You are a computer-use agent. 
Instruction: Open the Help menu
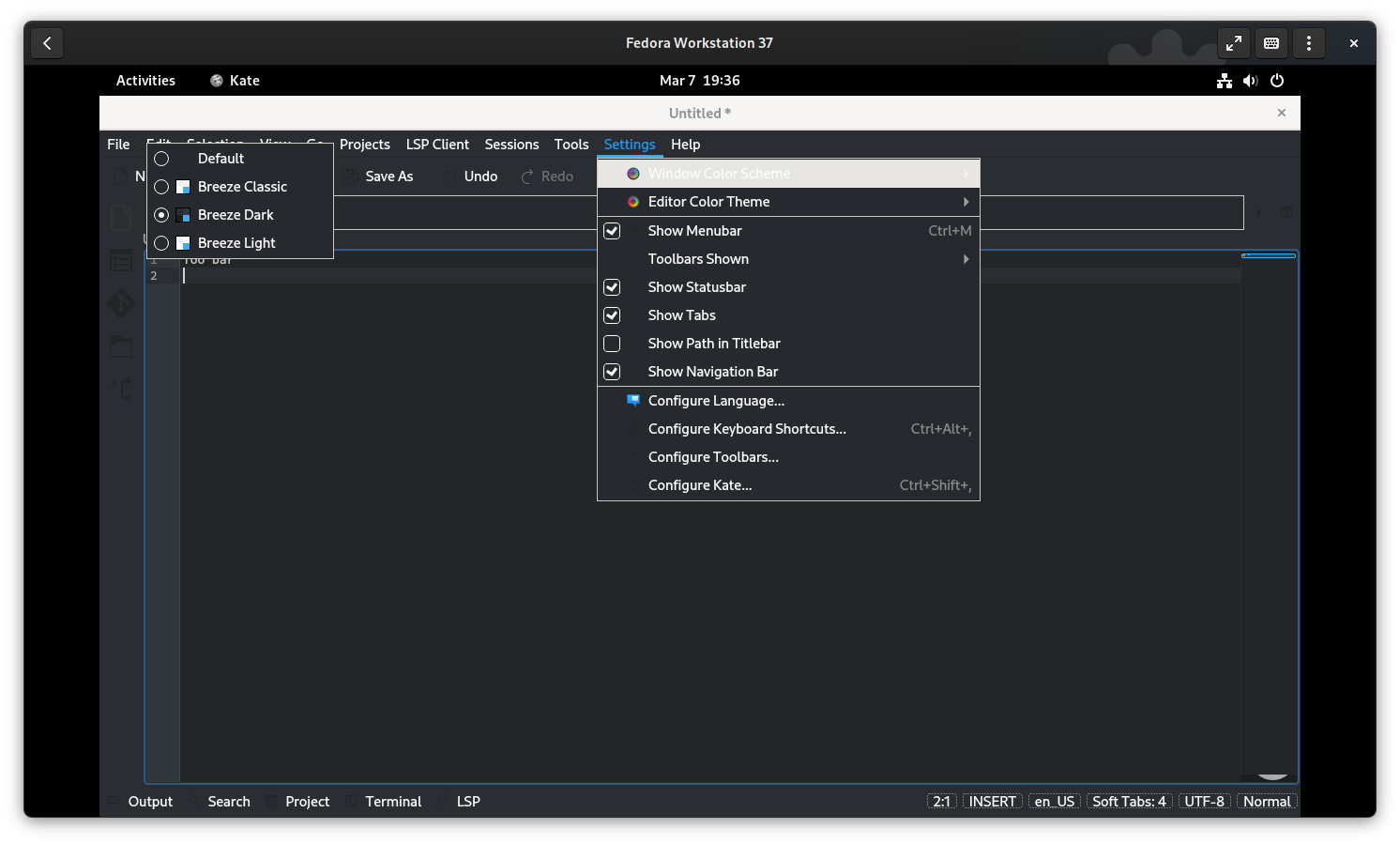click(x=685, y=145)
